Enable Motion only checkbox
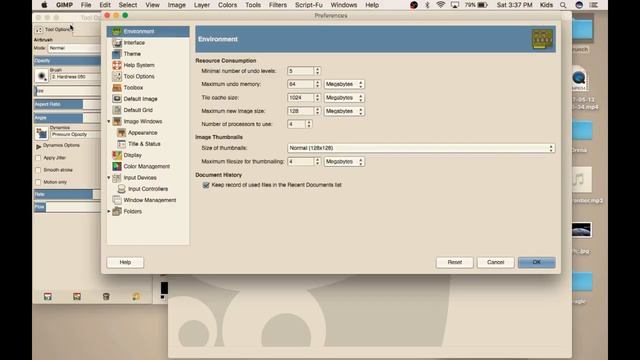 38,182
